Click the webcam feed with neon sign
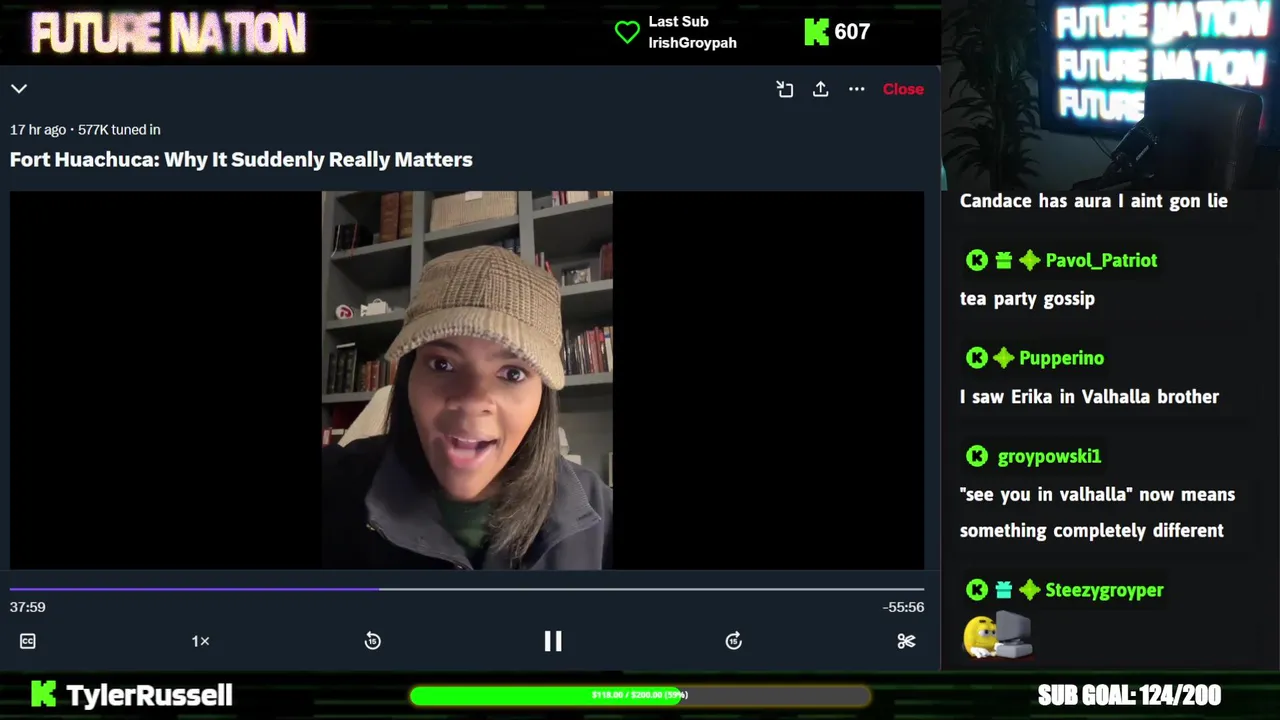The width and height of the screenshot is (1280, 720). [x=1111, y=94]
